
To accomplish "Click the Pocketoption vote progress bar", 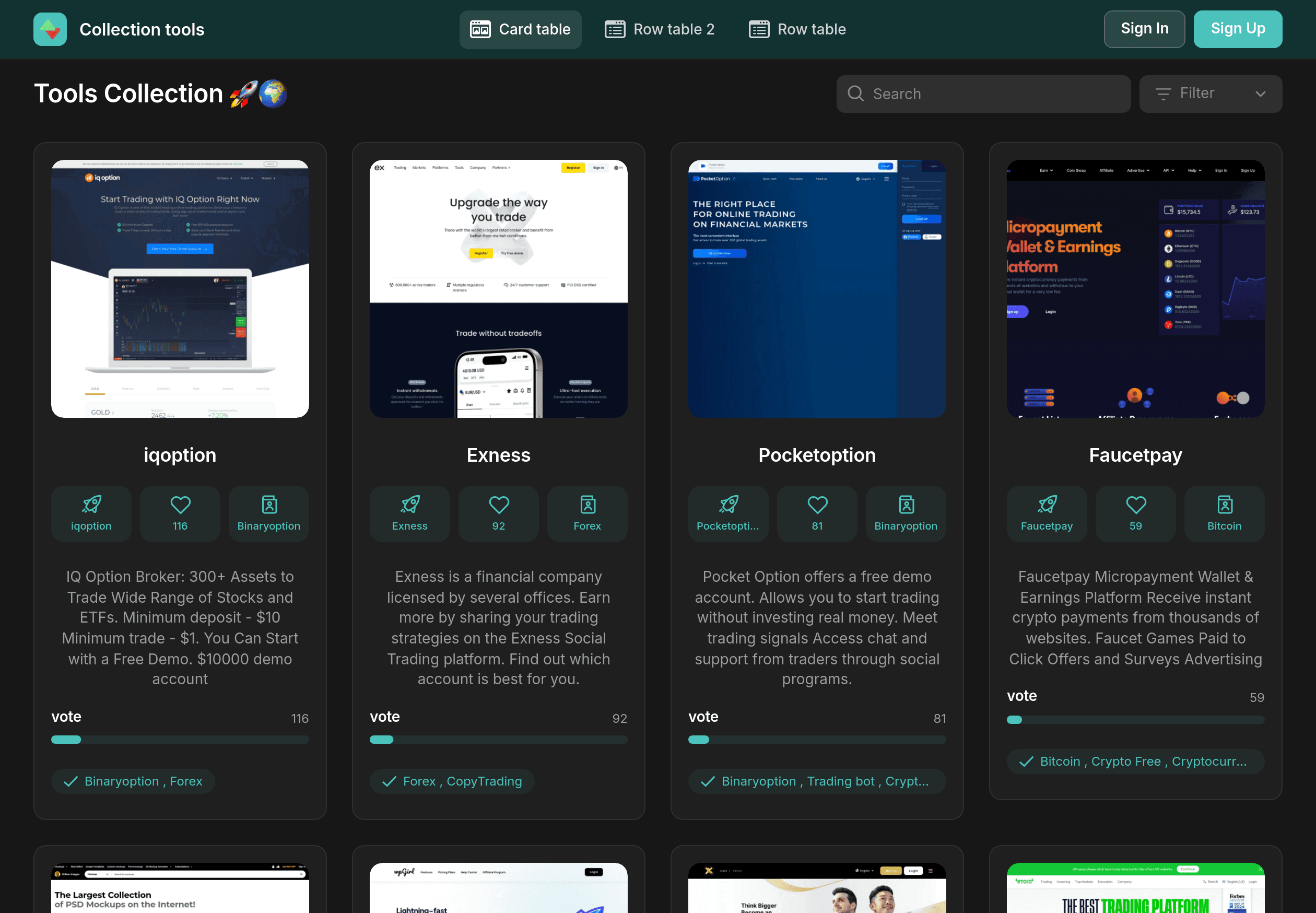I will pyautogui.click(x=817, y=739).
